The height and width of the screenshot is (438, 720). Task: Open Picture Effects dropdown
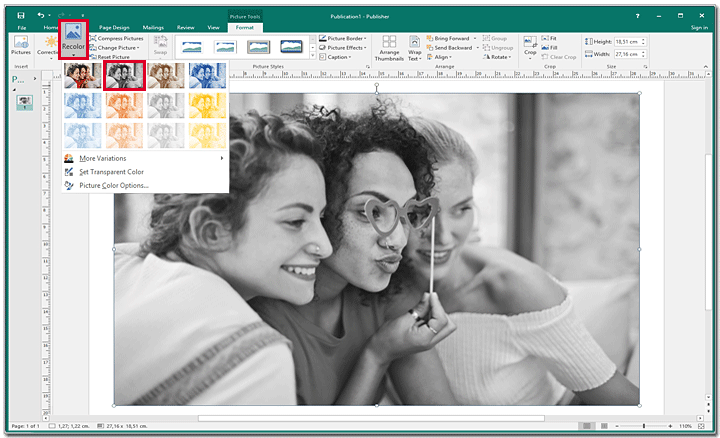[343, 48]
